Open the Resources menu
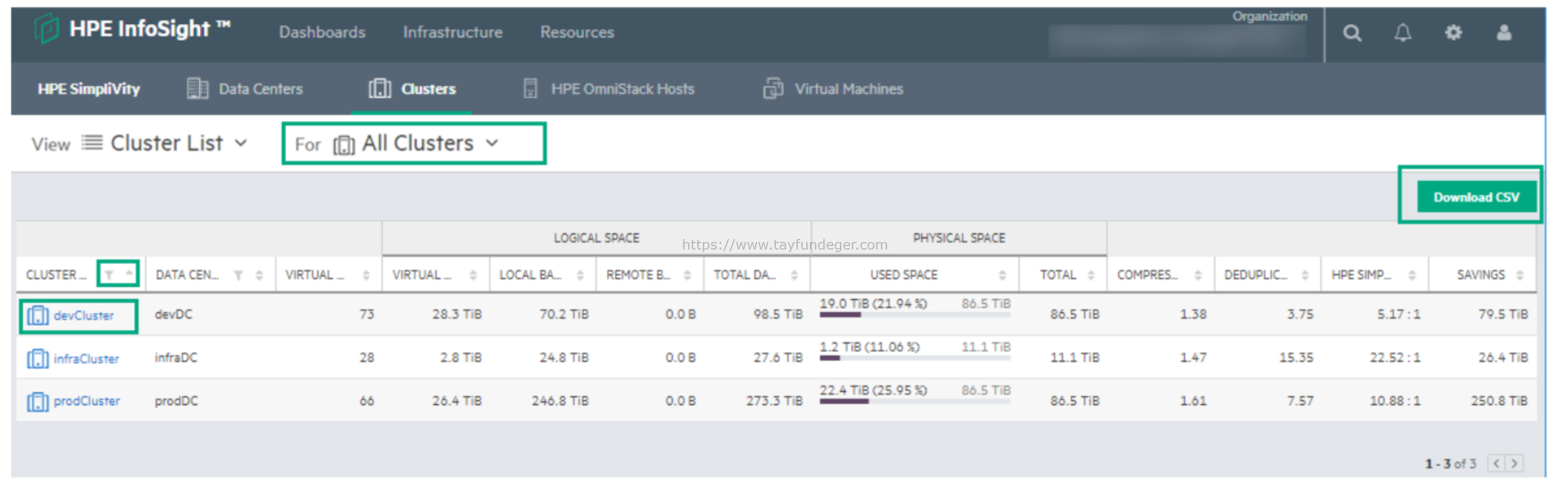Screen dimensions: 1568x489 [577, 32]
